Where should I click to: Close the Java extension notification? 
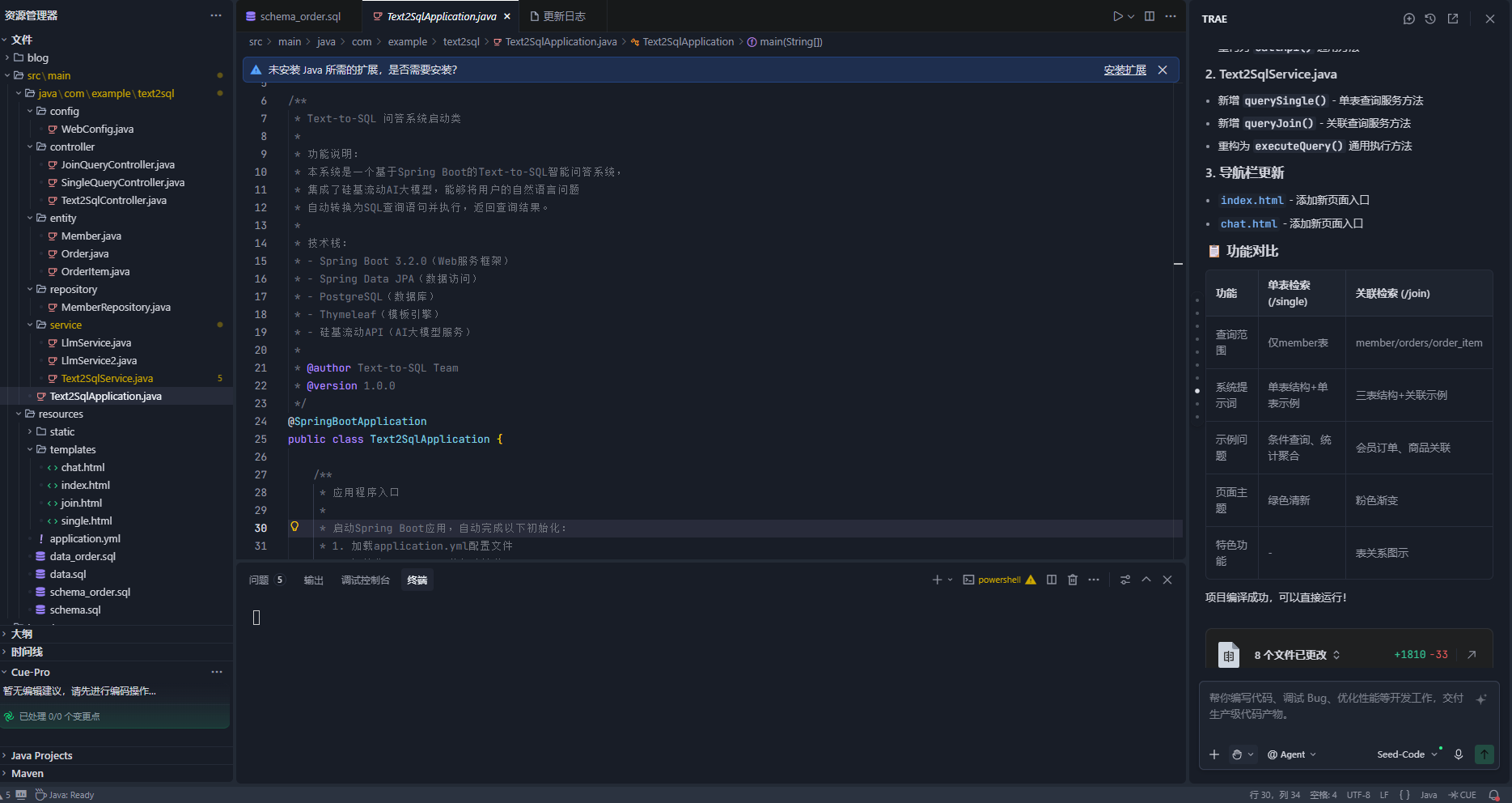1163,70
